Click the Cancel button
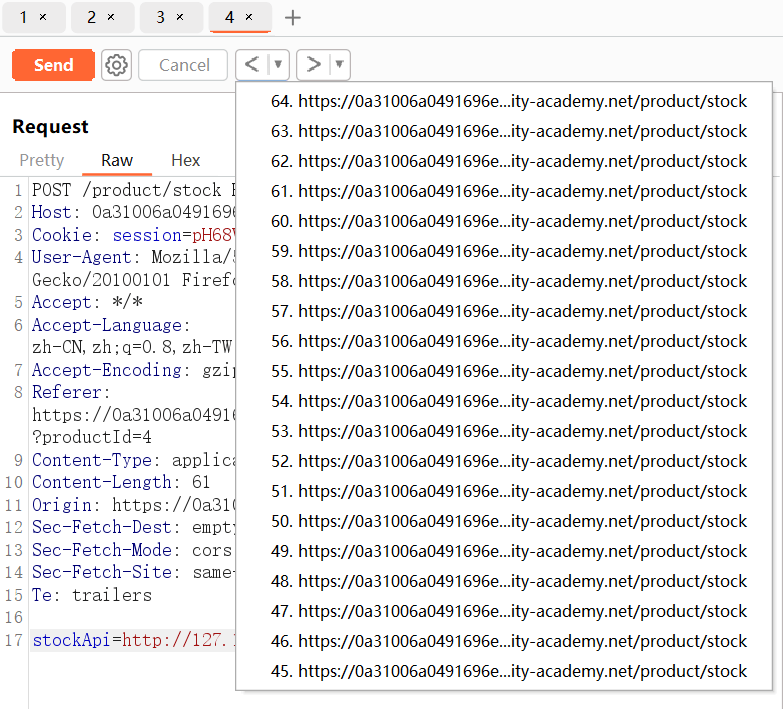The height and width of the screenshot is (709, 783). pos(184,65)
